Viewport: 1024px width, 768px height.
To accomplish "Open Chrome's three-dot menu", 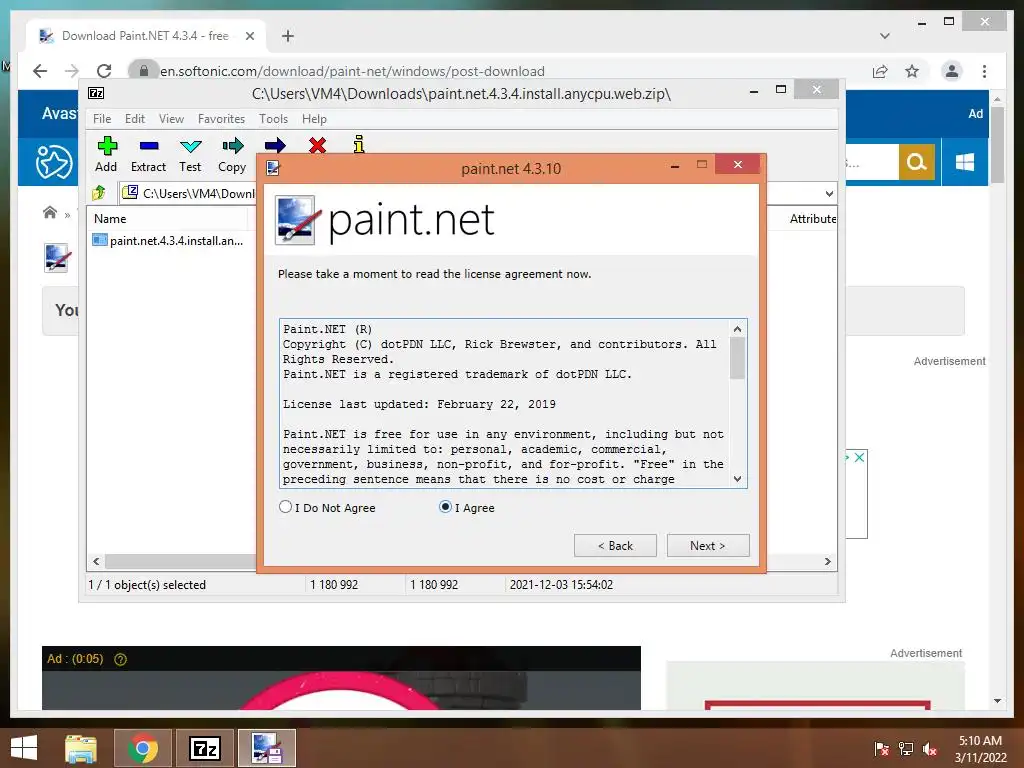I will 984,71.
